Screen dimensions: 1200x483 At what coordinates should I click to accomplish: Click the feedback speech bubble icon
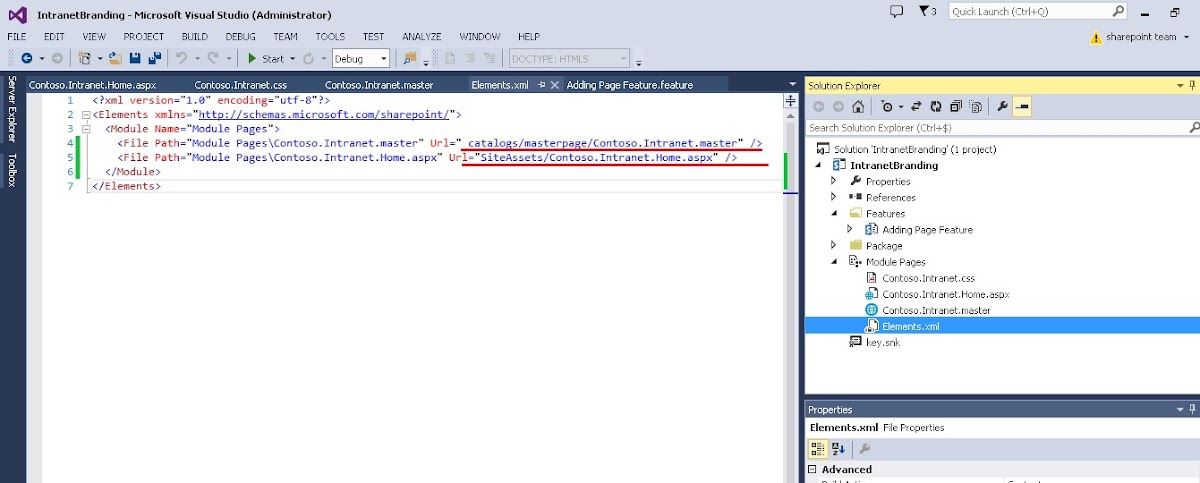pyautogui.click(x=896, y=11)
